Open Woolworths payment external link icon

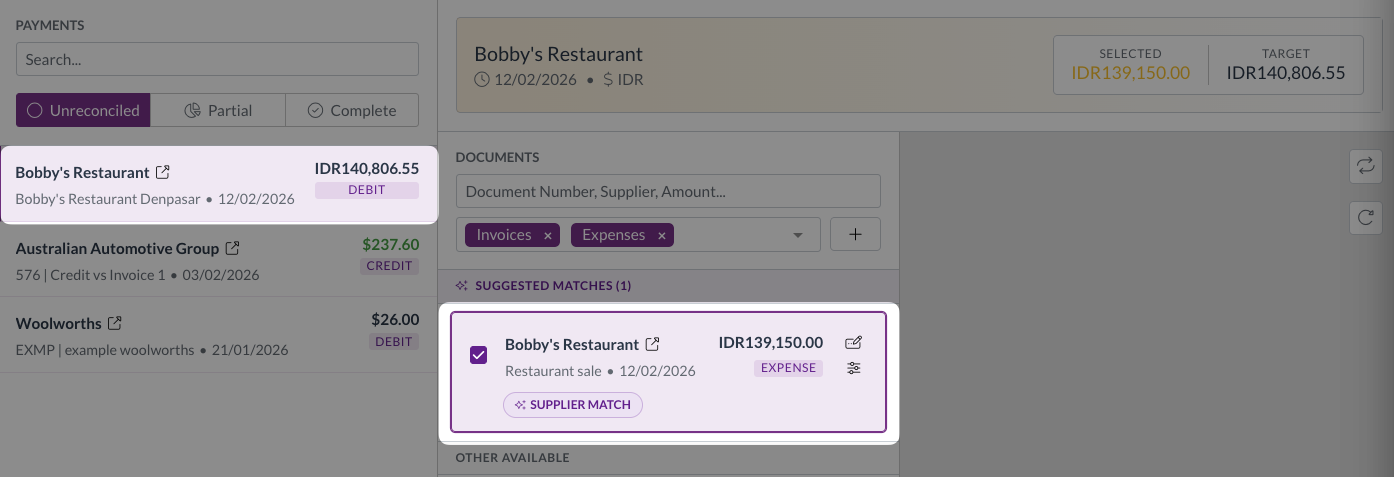tap(115, 324)
